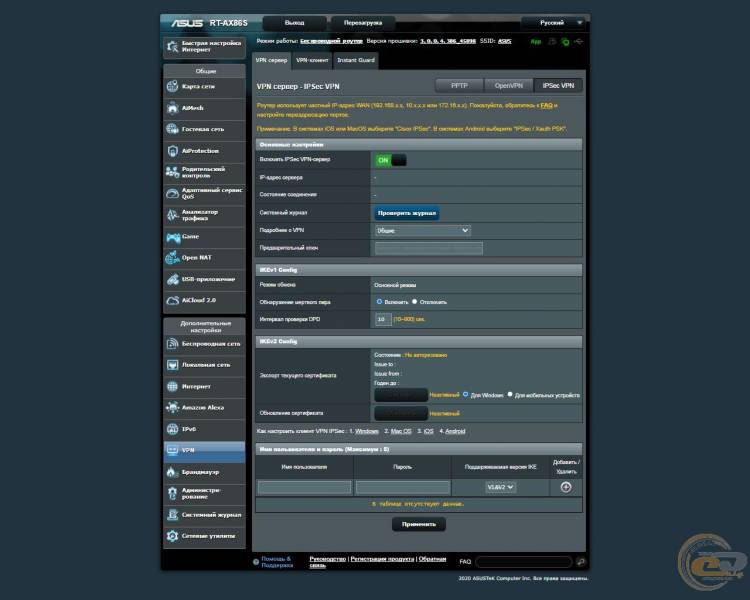Select the OpenVPN server type tab

(x=508, y=86)
